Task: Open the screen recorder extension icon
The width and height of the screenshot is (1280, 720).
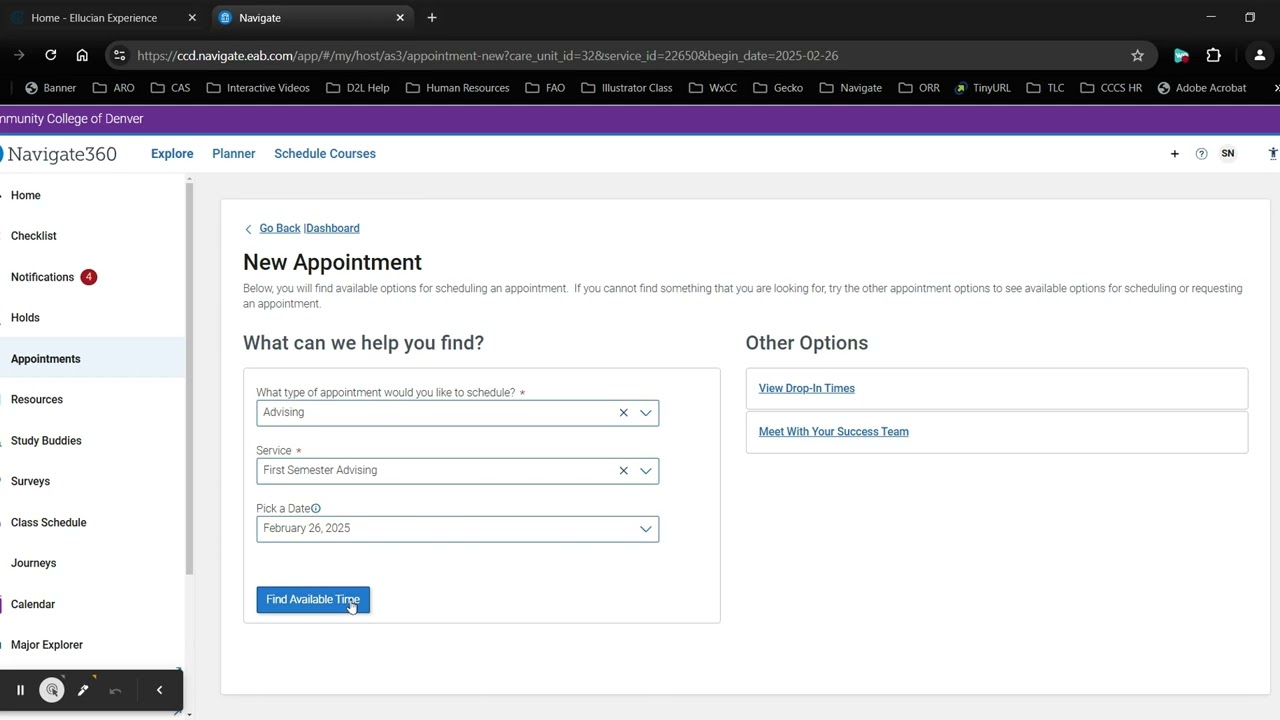Action: [x=1181, y=56]
